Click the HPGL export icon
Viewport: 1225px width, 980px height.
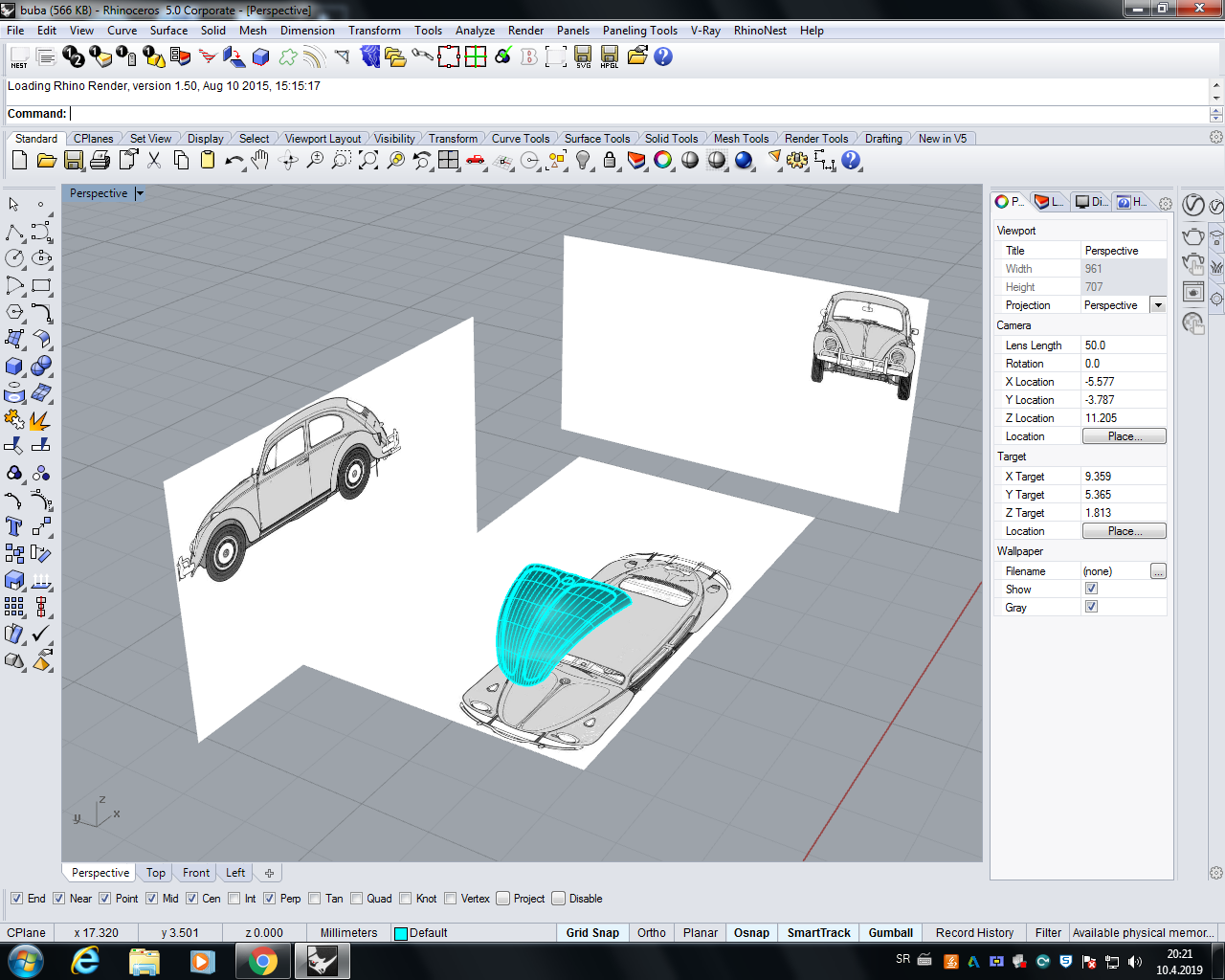[610, 58]
